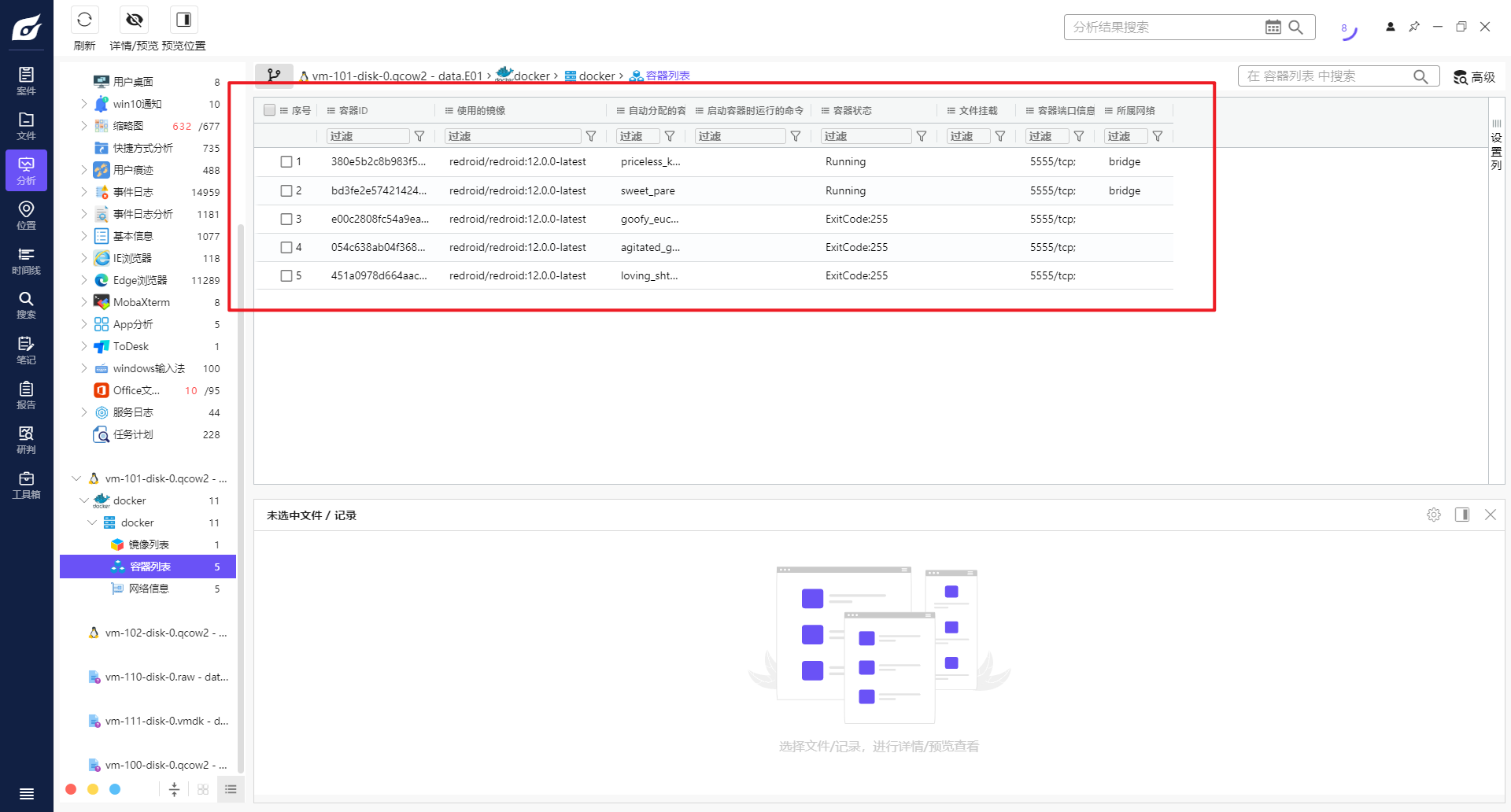The height and width of the screenshot is (812, 1511).
Task: Check the row 1 checkbox for priceless_k
Action: [x=286, y=161]
